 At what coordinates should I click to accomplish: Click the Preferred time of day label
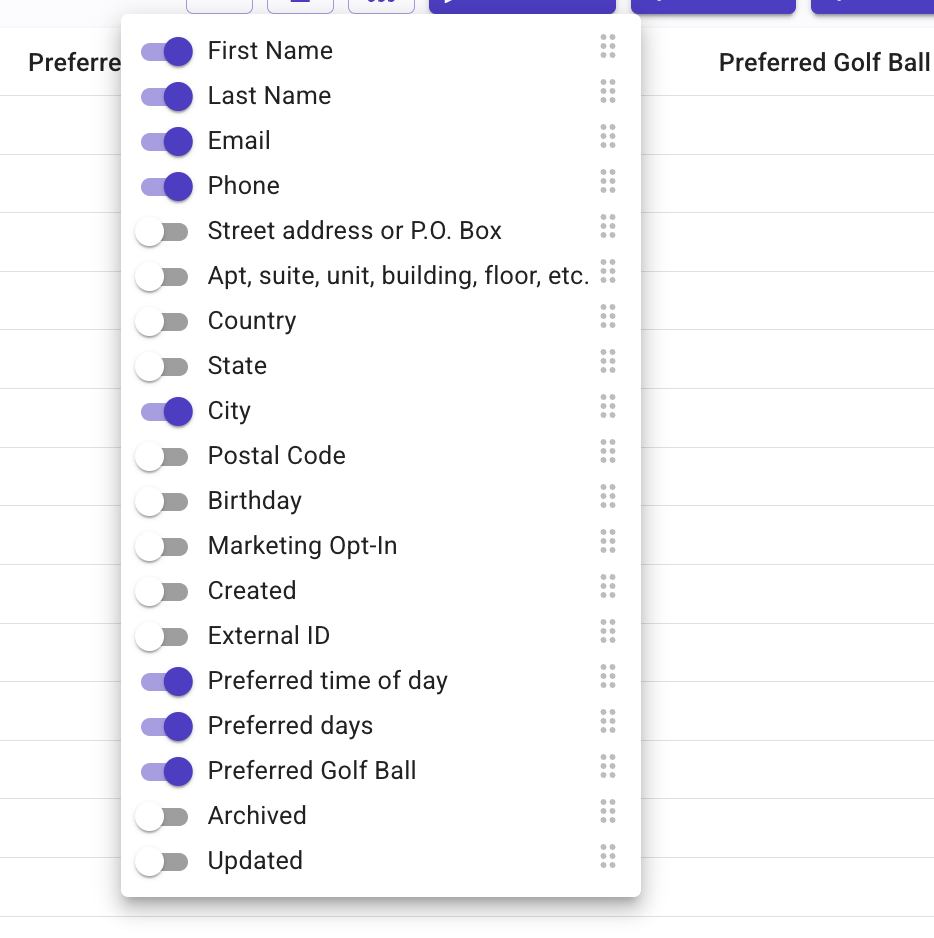(x=327, y=681)
